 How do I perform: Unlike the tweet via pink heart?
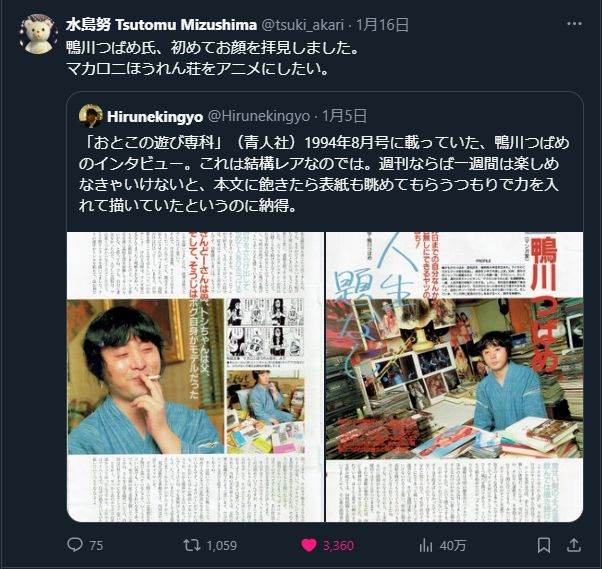309,545
